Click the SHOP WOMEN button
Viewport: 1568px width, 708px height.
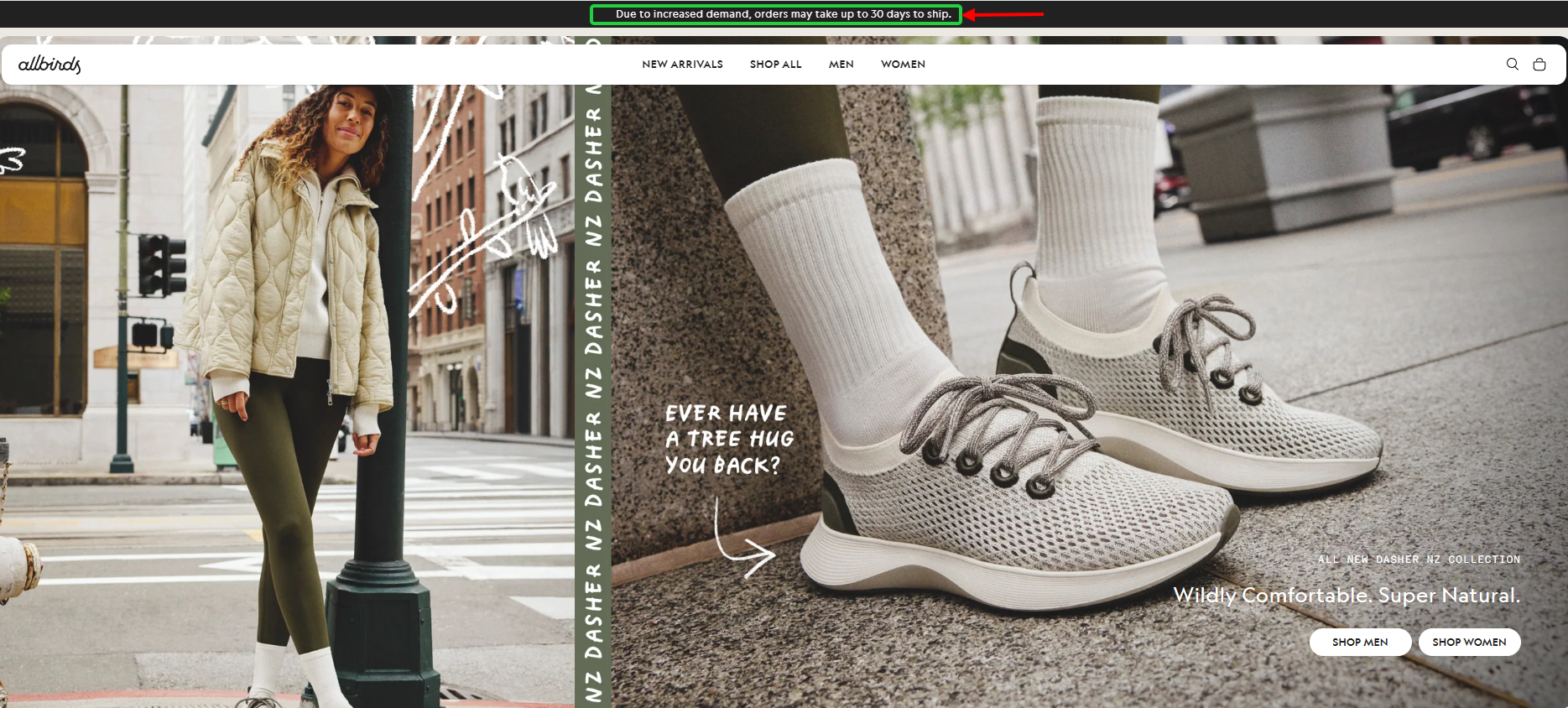(1469, 642)
